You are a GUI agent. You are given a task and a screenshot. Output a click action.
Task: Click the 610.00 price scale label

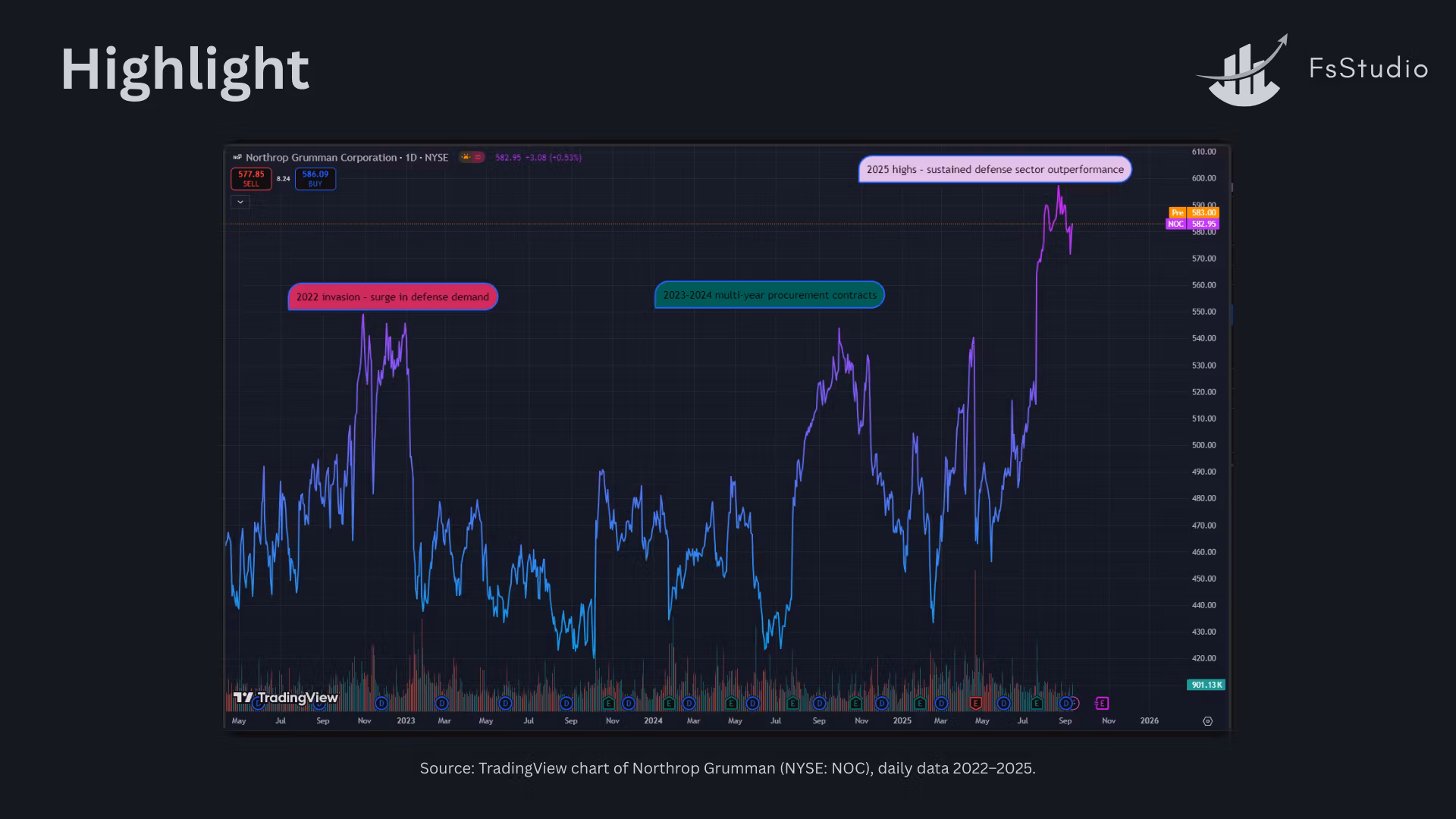1203,152
